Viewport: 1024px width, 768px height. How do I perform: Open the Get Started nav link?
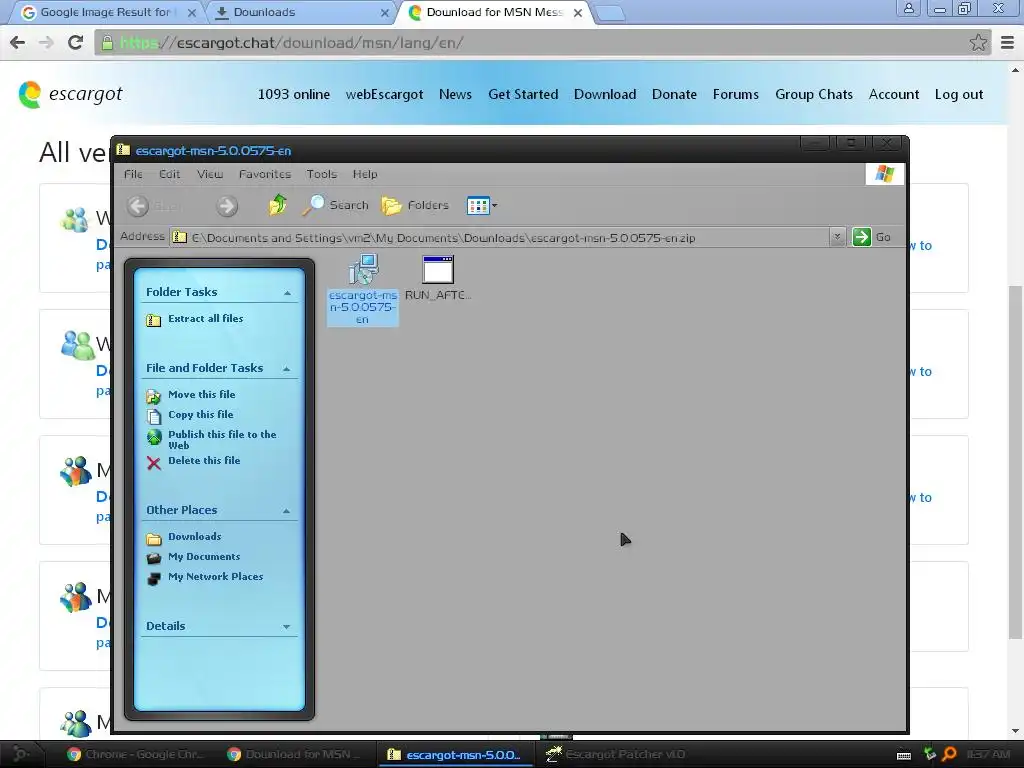click(x=523, y=94)
